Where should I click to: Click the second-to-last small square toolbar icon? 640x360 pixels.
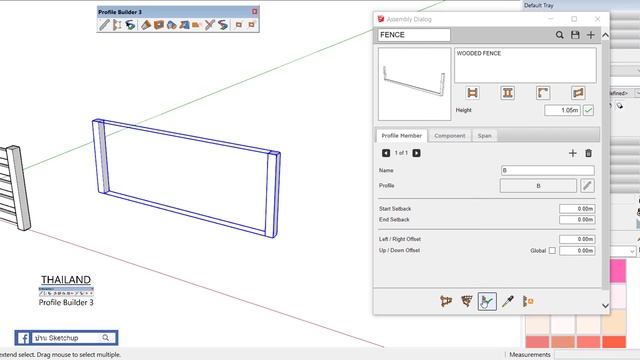(x=239, y=25)
